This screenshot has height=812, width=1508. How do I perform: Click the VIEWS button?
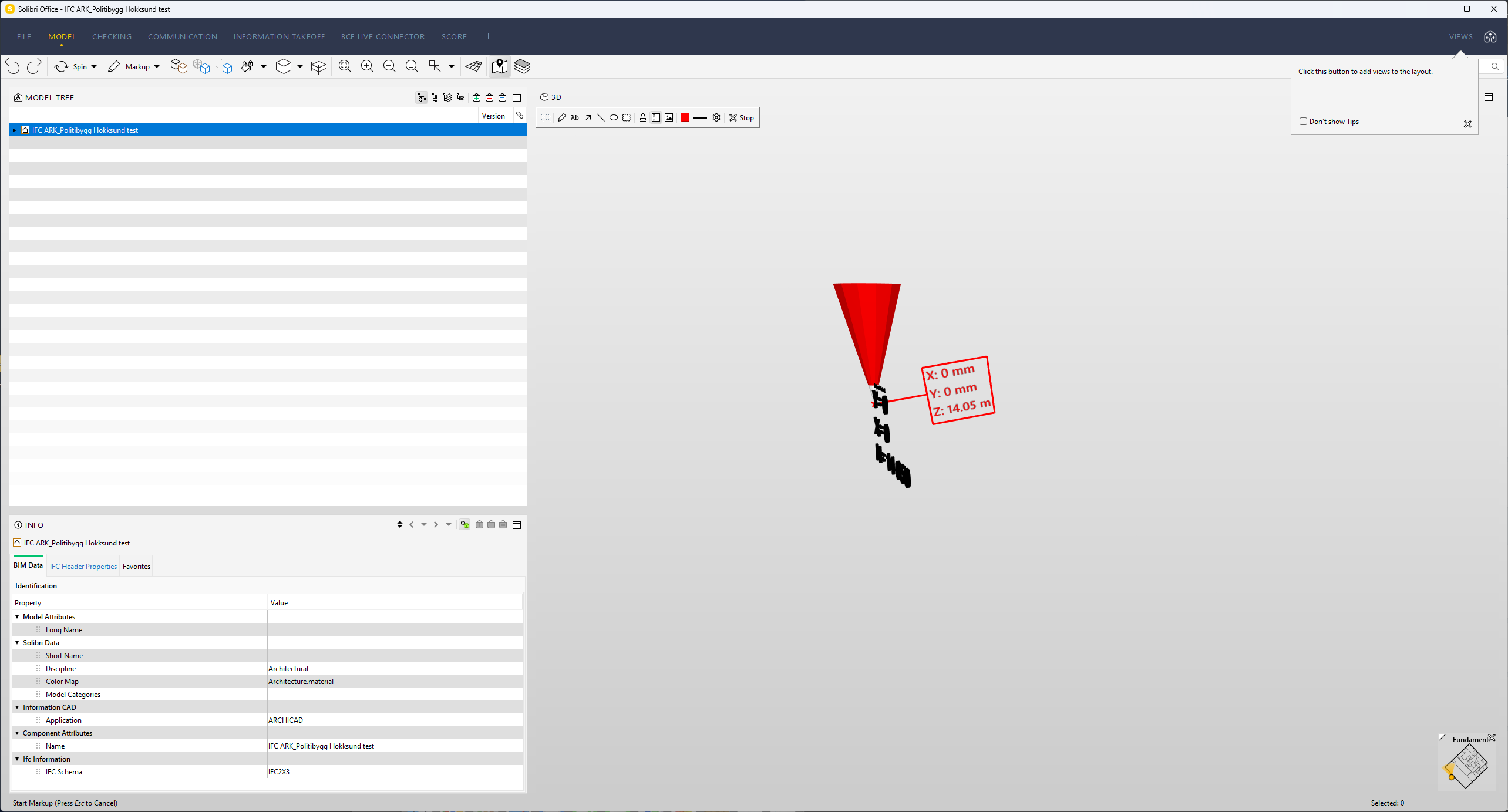click(1460, 36)
